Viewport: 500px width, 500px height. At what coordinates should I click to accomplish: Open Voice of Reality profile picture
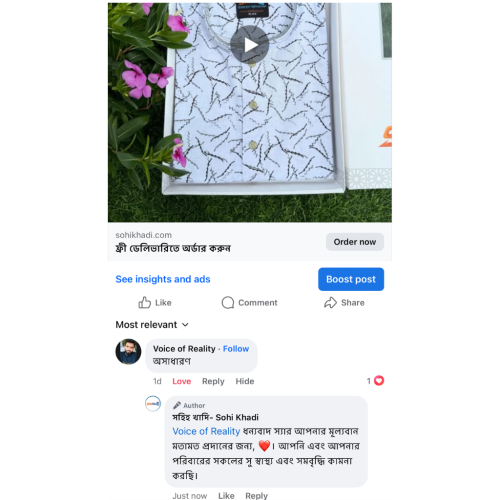pyautogui.click(x=128, y=352)
